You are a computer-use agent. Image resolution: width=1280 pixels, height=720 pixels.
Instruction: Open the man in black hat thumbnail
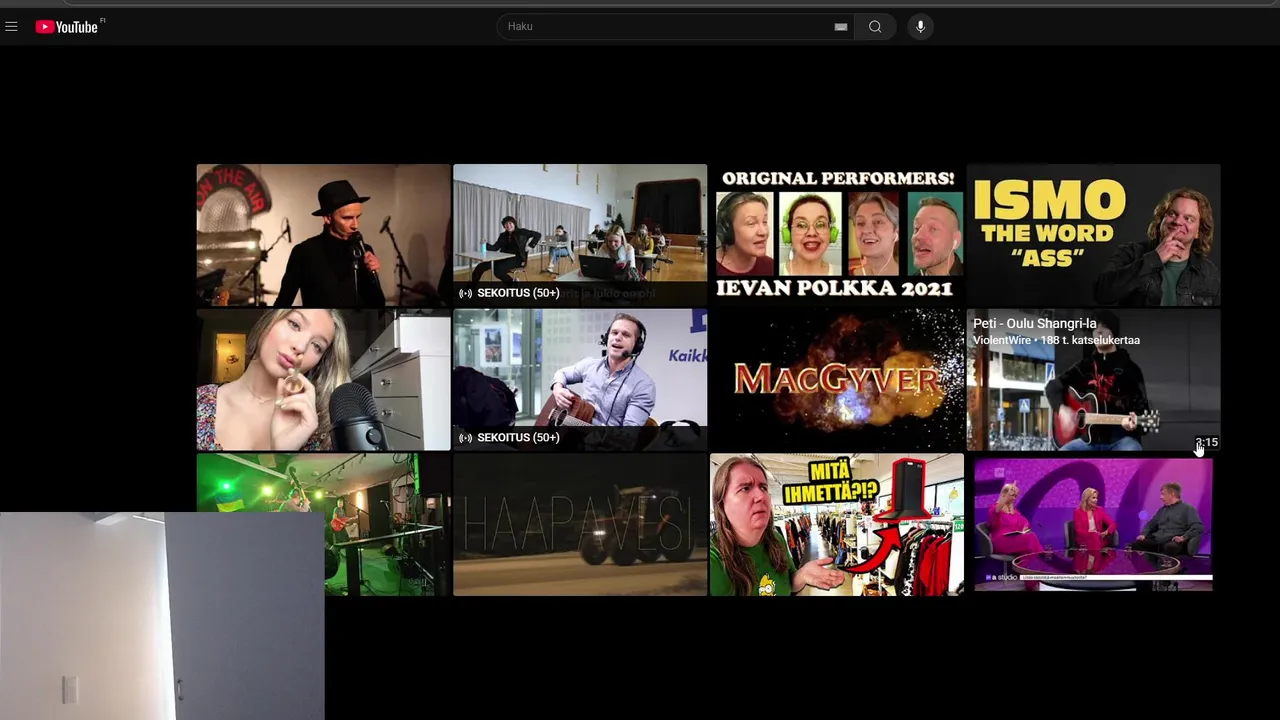click(323, 235)
